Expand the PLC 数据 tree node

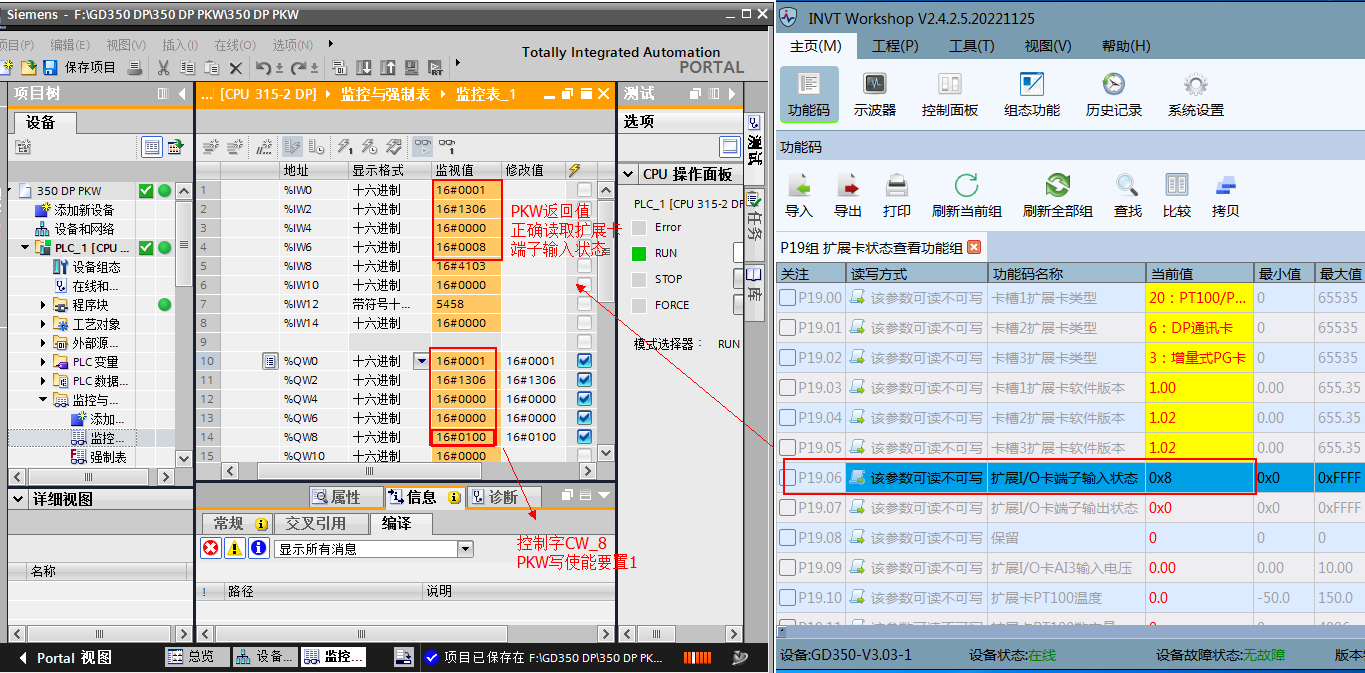(x=43, y=381)
